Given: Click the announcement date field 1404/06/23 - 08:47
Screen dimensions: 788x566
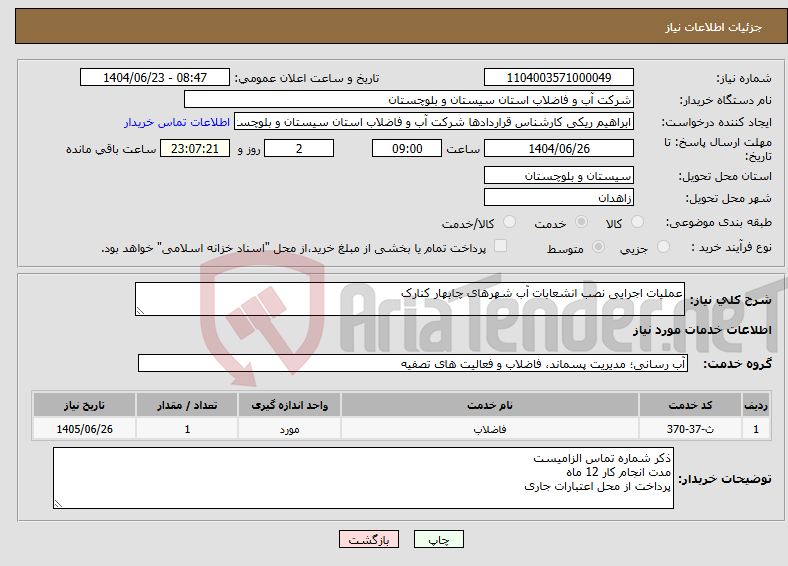Looking at the screenshot, I should click(155, 77).
